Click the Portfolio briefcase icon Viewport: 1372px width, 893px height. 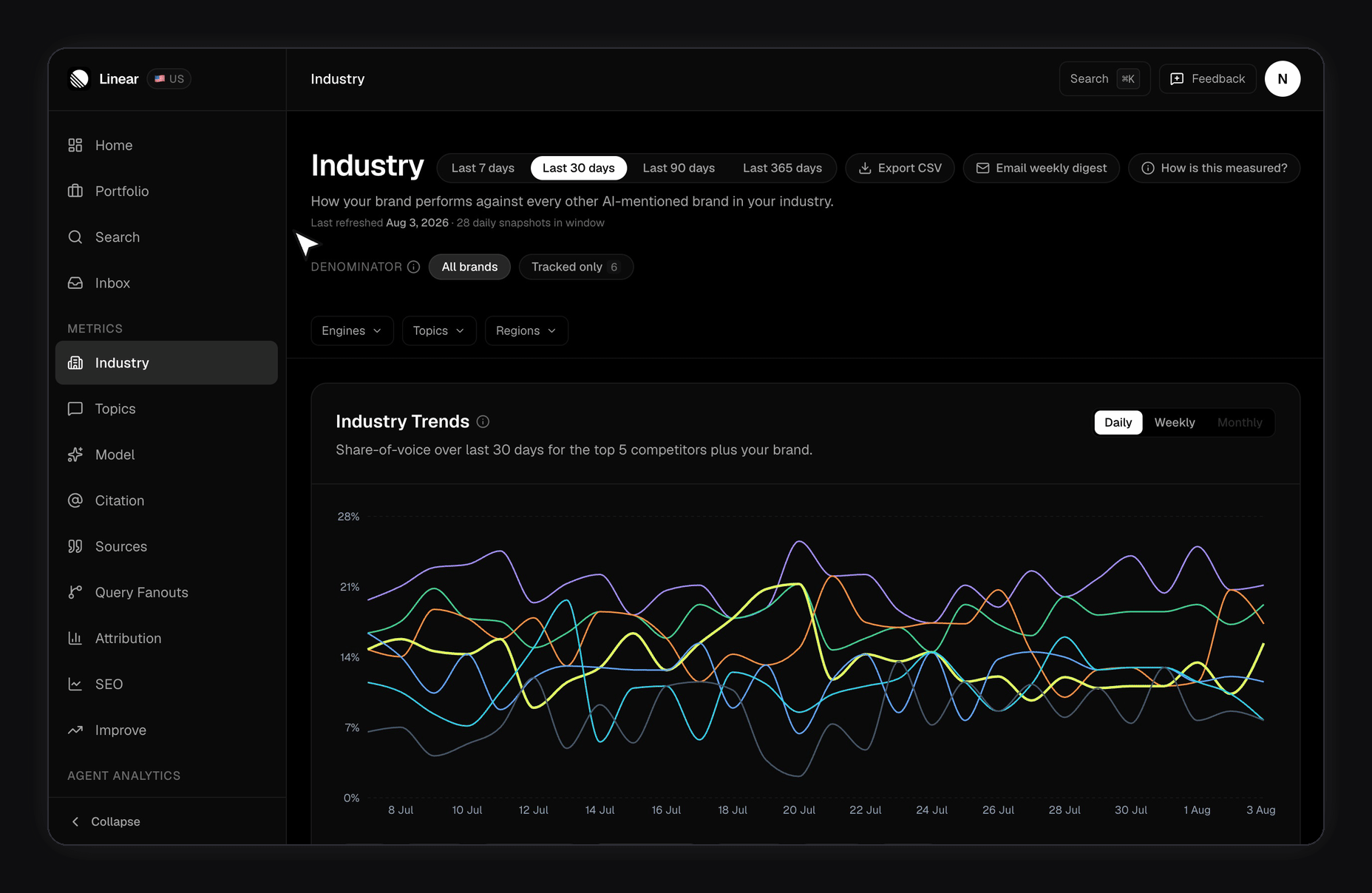75,191
